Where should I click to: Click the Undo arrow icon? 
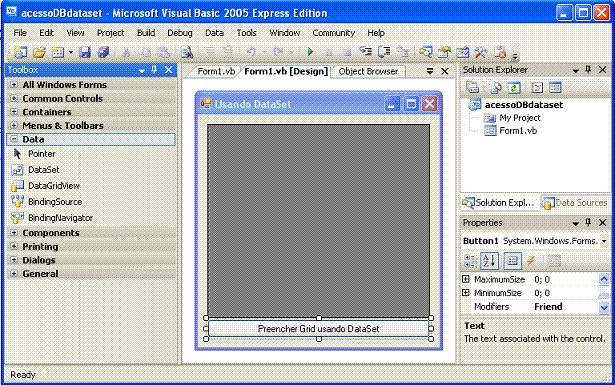(251, 52)
